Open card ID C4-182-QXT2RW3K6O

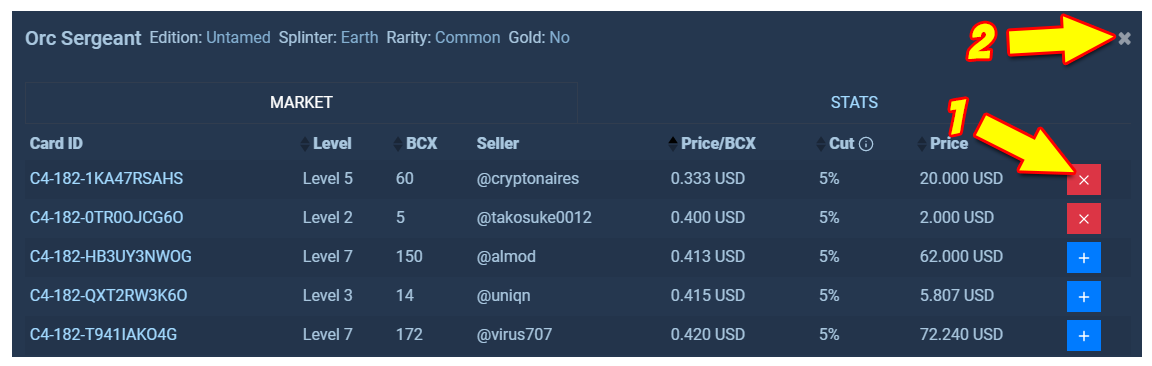click(x=109, y=295)
